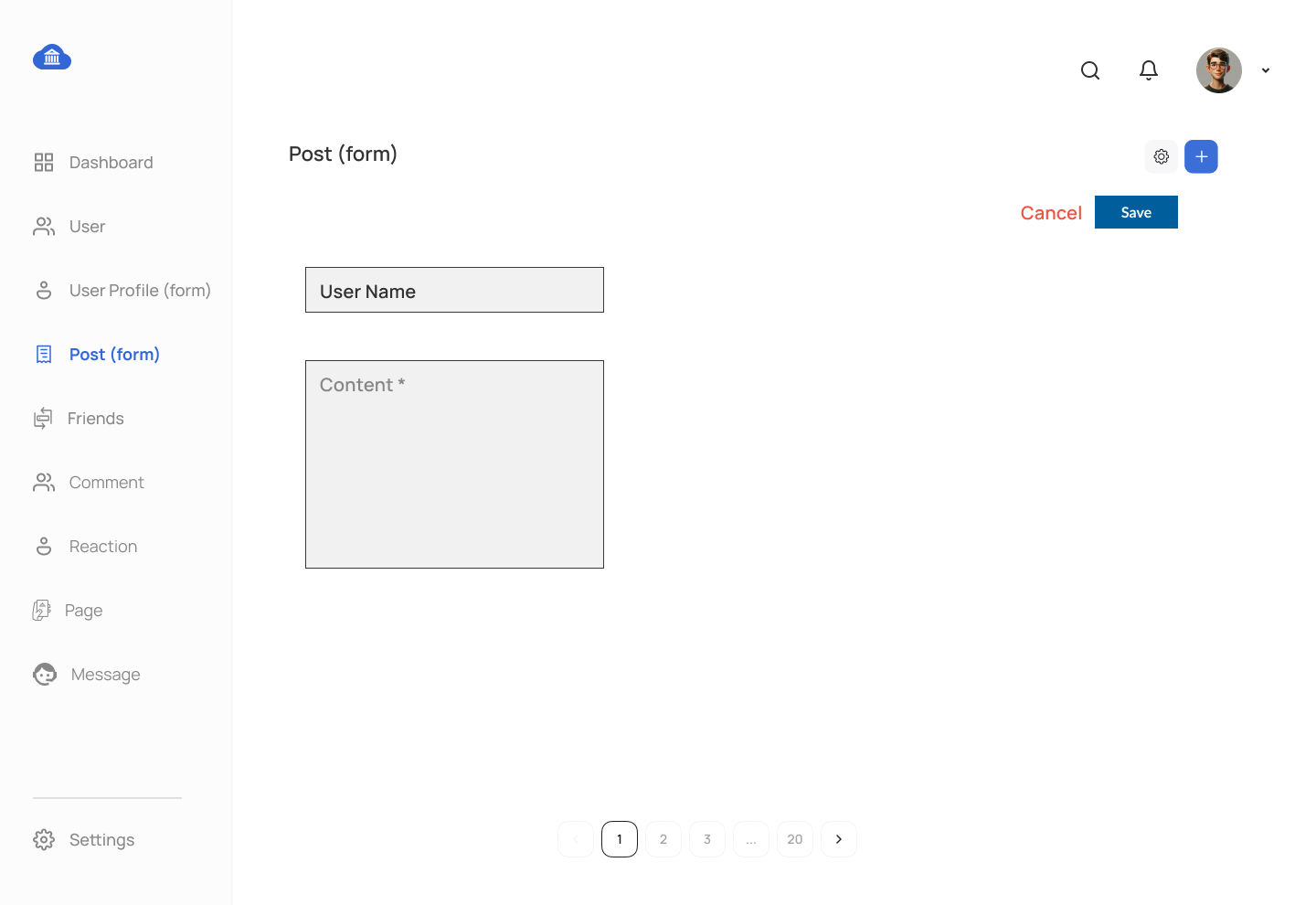The image size is (1316, 905).
Task: Go to pagination page 3
Action: click(x=707, y=839)
